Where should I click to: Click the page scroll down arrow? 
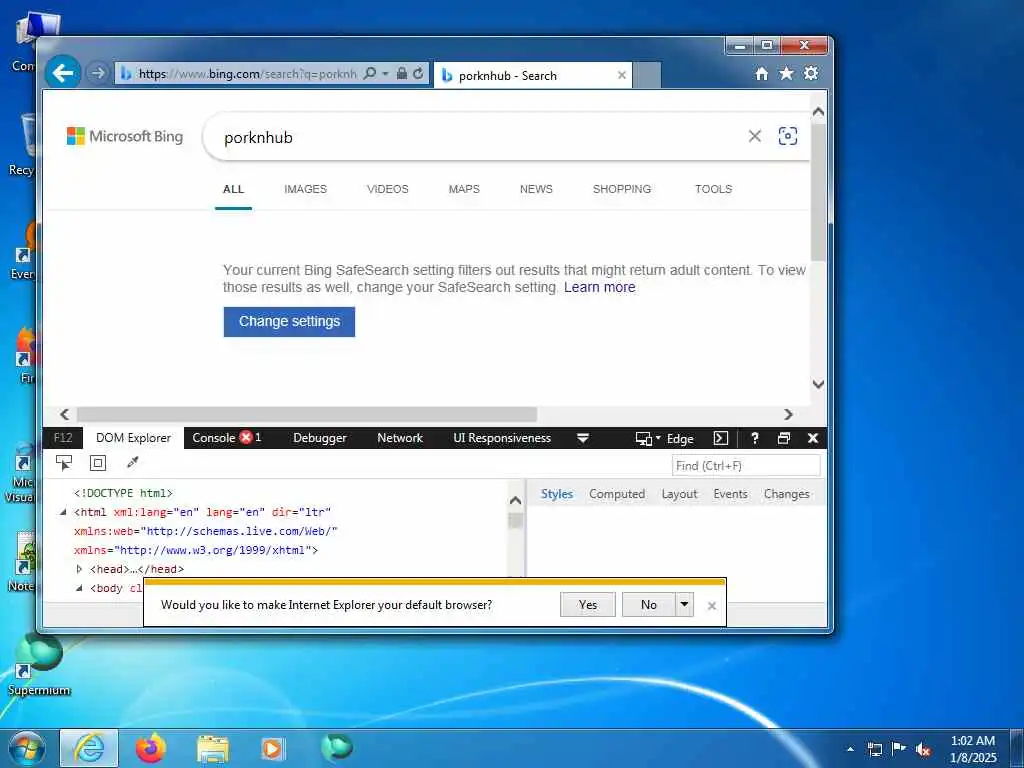point(818,384)
